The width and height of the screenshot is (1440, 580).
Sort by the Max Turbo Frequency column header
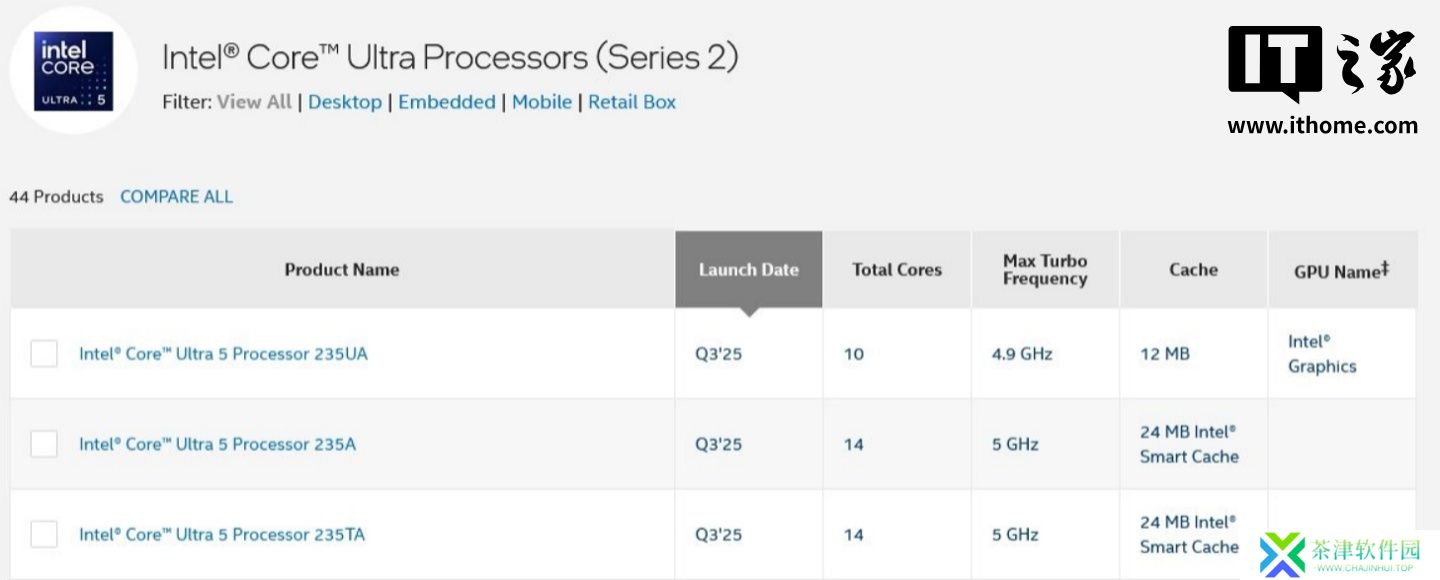pos(1045,270)
